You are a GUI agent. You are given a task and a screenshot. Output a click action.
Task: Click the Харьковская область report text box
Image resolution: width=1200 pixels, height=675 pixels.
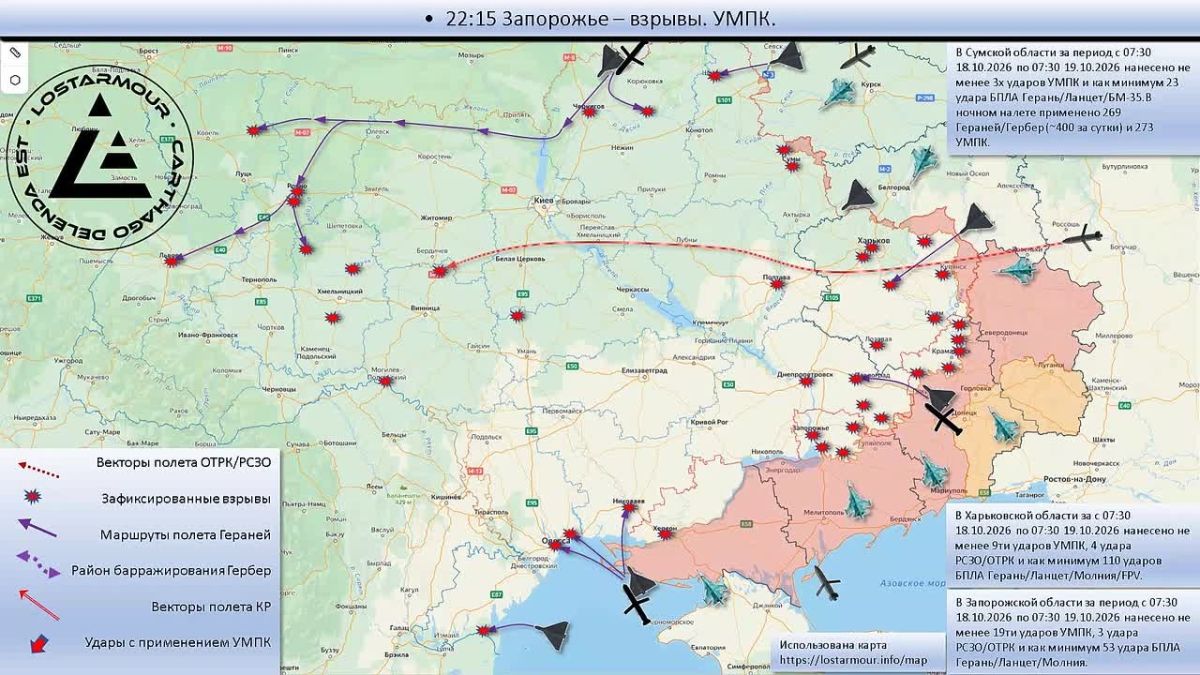1072,546
